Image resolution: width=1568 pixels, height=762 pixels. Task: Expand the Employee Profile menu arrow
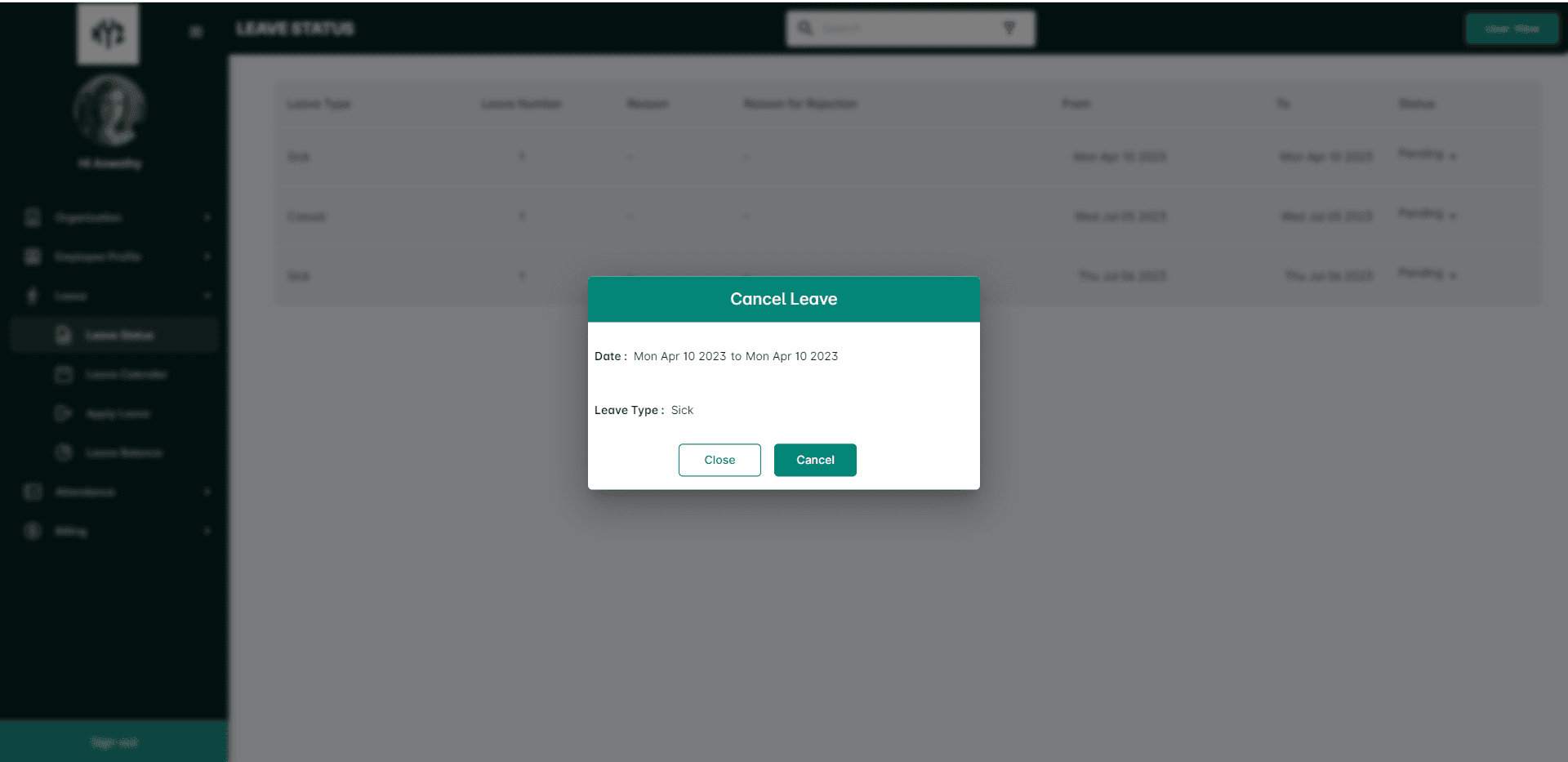pos(207,256)
